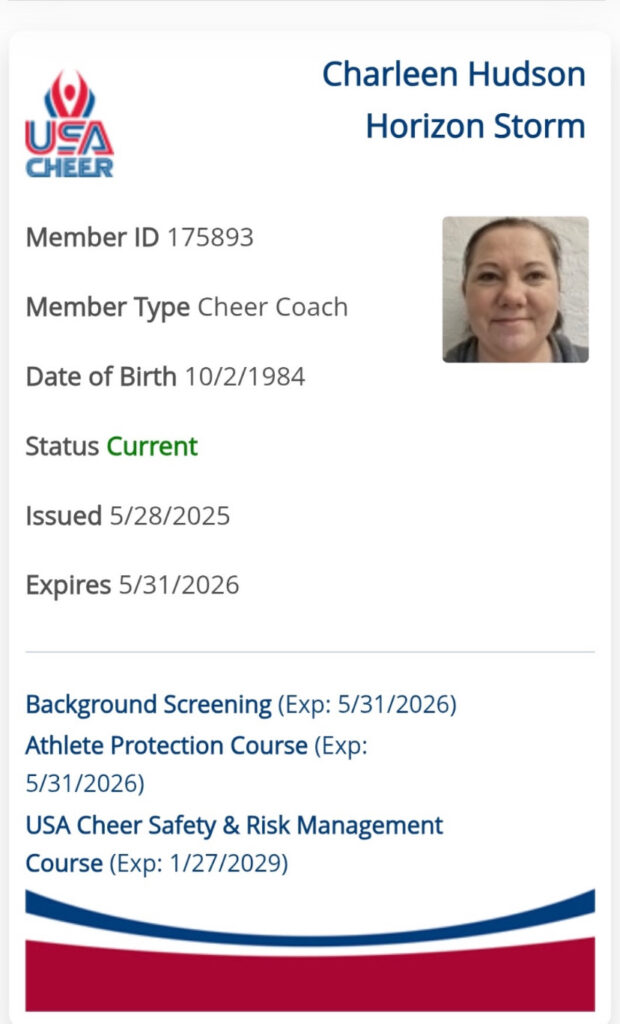The height and width of the screenshot is (1024, 620).
Task: Click the Expires date 5/31/2026
Action: [179, 585]
